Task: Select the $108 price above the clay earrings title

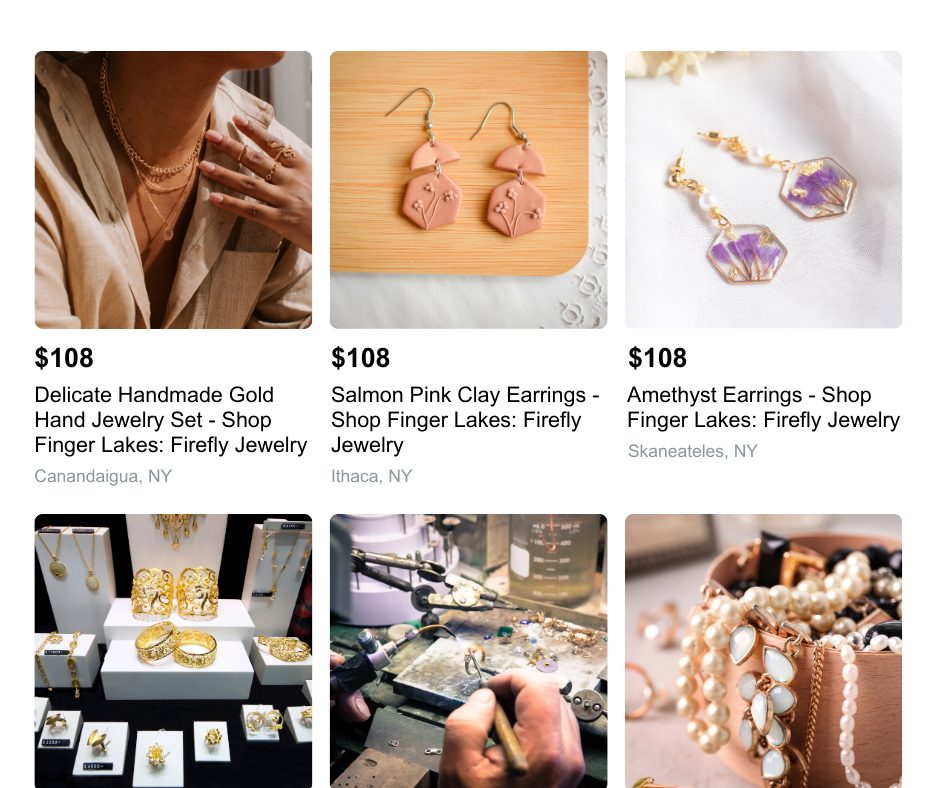Action: pos(360,358)
